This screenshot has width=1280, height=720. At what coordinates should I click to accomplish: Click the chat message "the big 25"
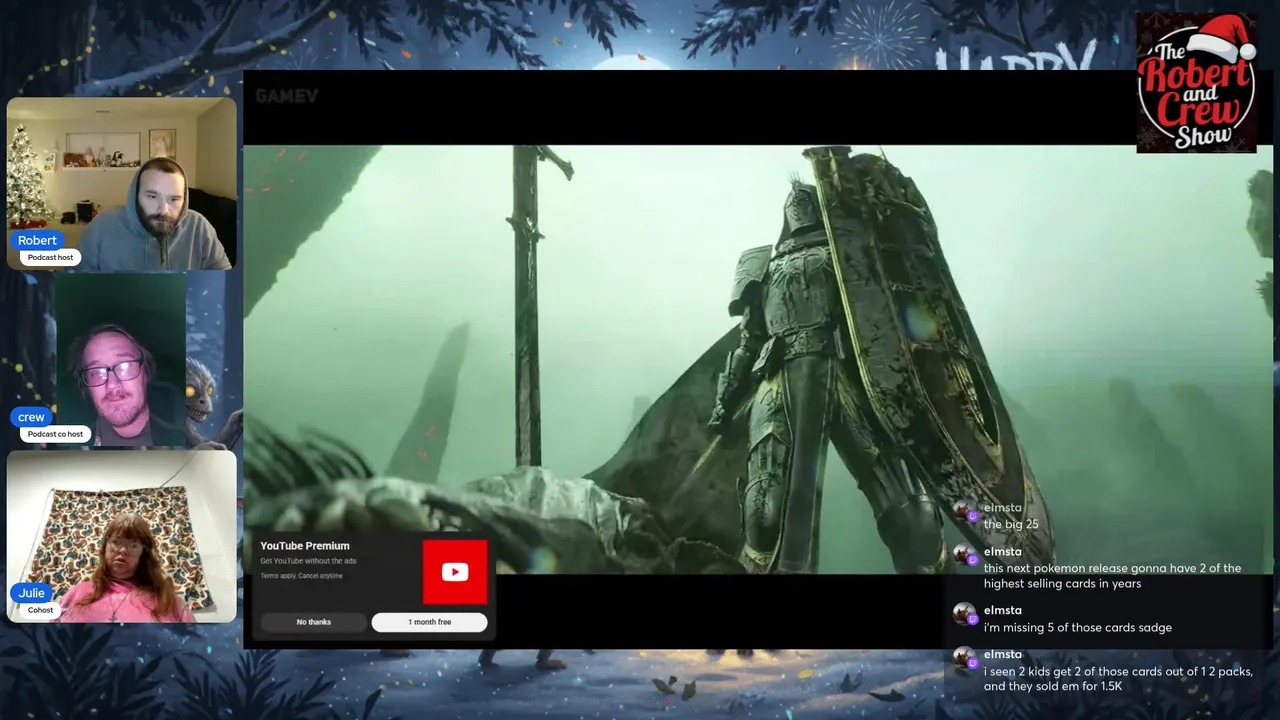(1011, 524)
